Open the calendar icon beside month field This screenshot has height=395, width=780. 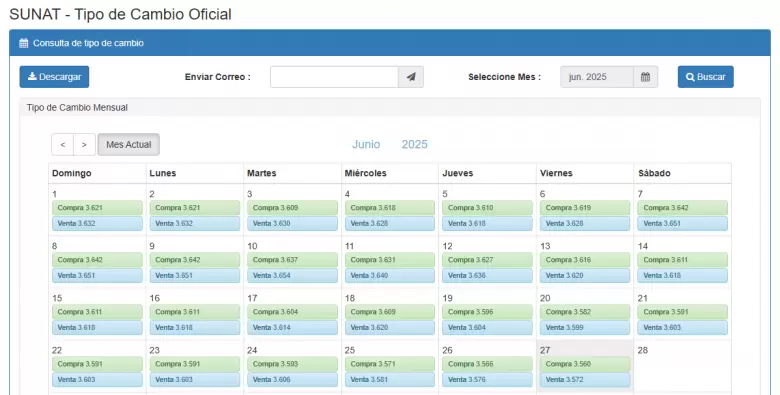[x=645, y=77]
